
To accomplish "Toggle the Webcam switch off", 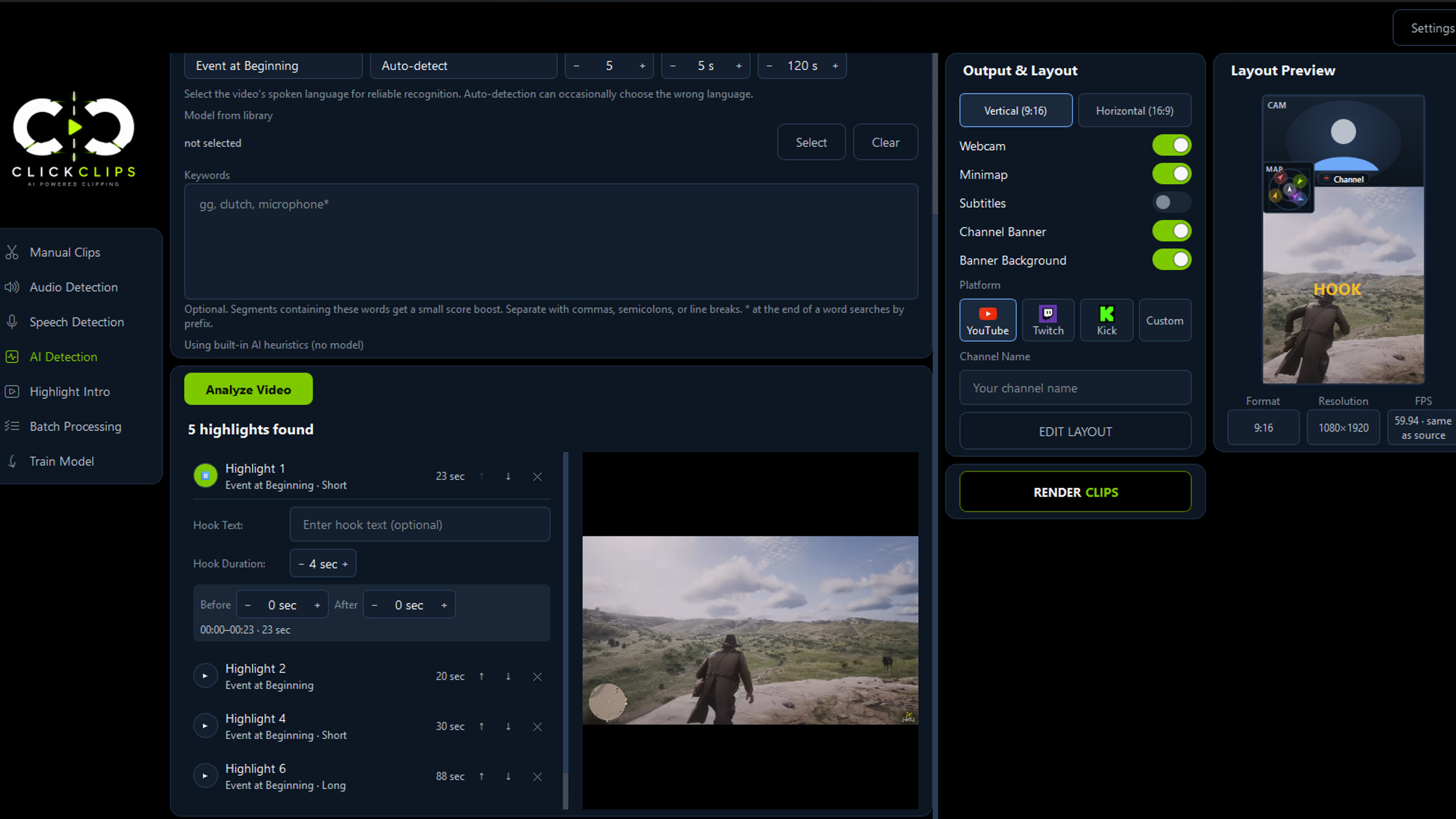I will pos(1172,146).
